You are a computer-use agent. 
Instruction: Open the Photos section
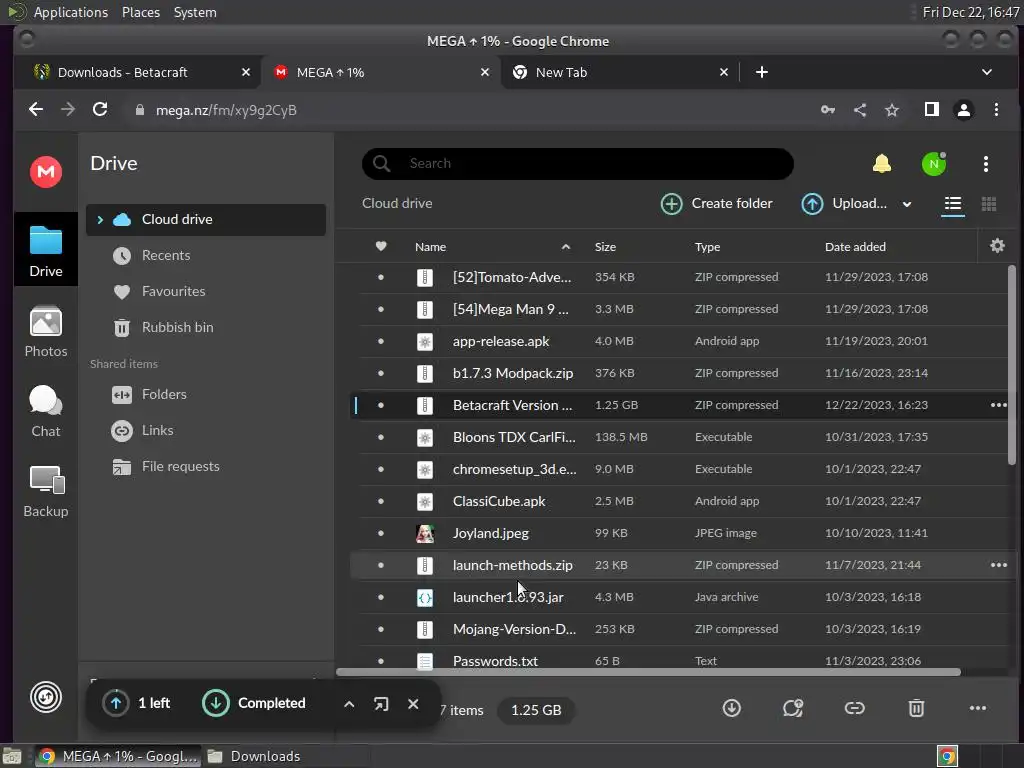coord(46,332)
